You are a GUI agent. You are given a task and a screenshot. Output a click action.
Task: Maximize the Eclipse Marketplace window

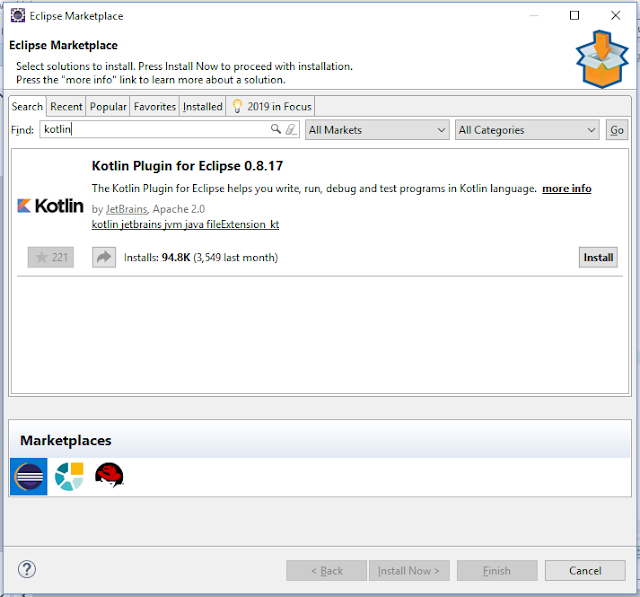coord(574,16)
